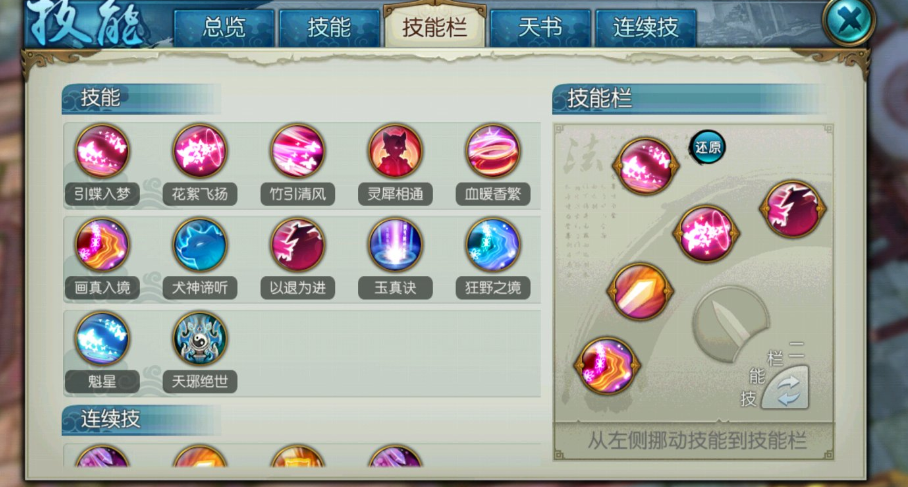
Task: Click the 还原 reset button
Action: [707, 148]
